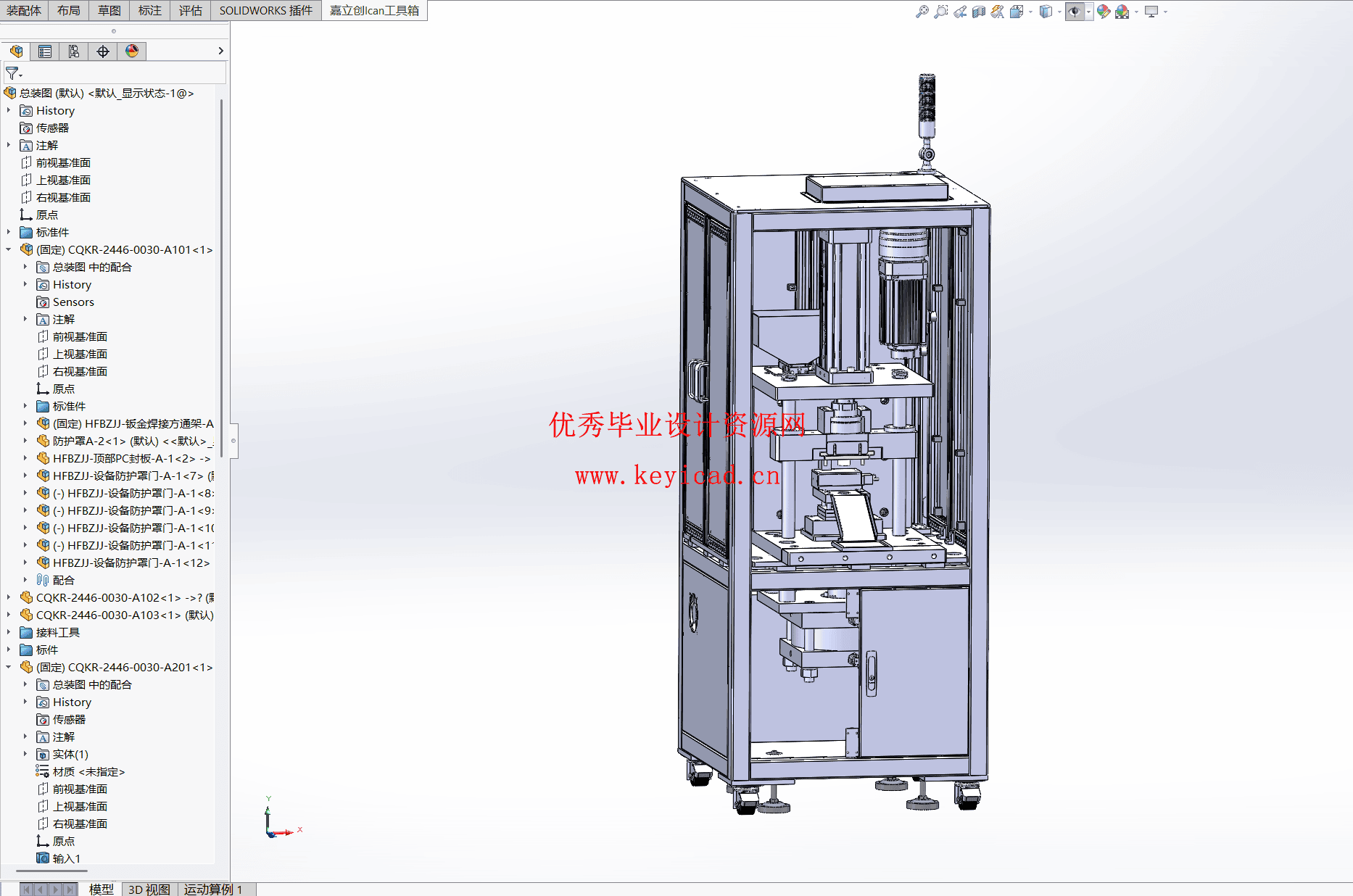Click the Previous View icon
Viewport: 1353px width, 896px height.
point(960,12)
